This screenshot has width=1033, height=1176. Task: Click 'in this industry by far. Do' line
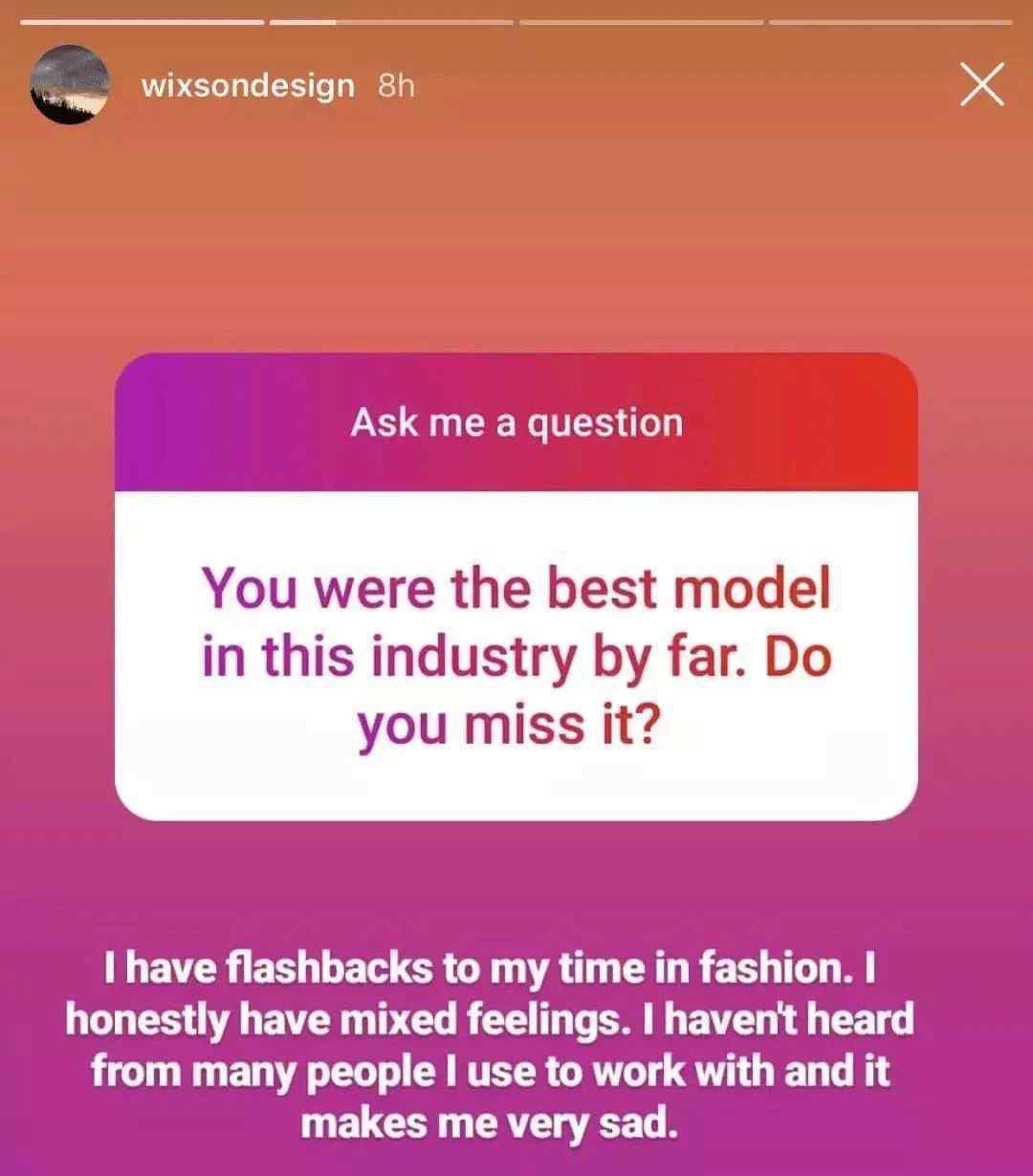516,657
